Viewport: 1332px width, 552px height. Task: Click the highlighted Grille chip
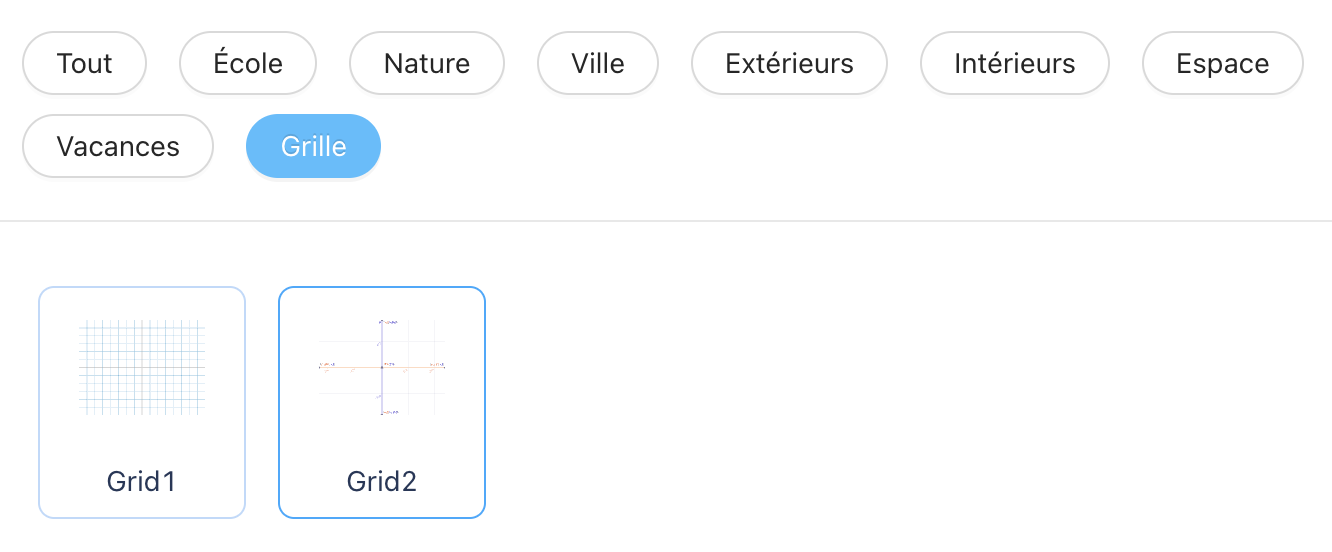314,146
